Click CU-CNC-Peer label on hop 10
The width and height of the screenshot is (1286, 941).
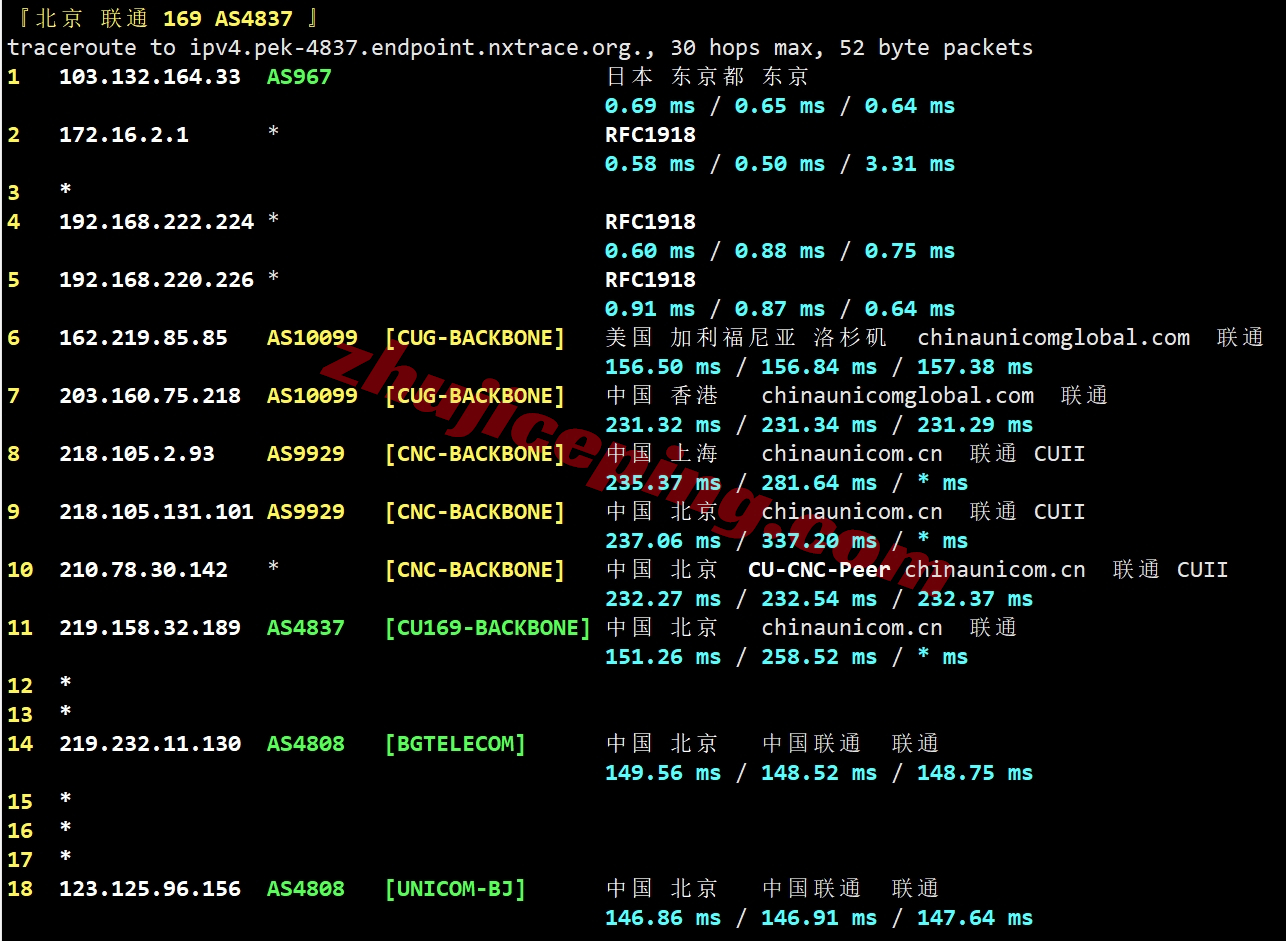[x=819, y=569]
